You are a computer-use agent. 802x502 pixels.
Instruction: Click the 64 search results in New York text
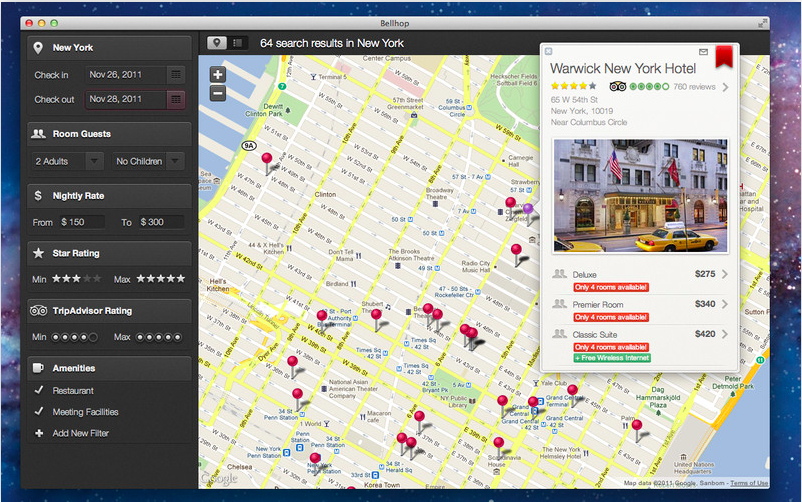coord(332,43)
